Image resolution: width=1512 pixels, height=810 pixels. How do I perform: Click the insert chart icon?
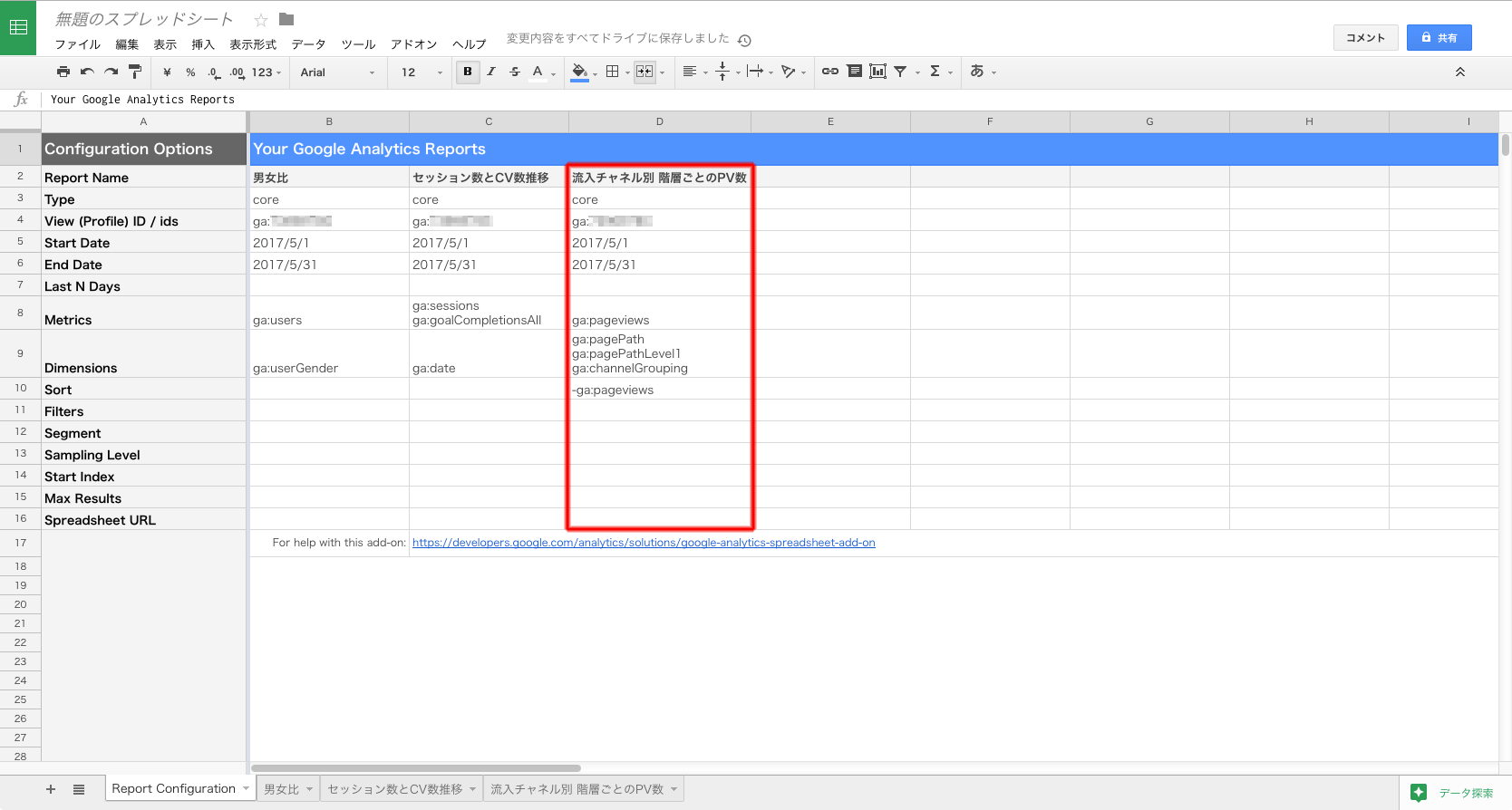pos(877,72)
